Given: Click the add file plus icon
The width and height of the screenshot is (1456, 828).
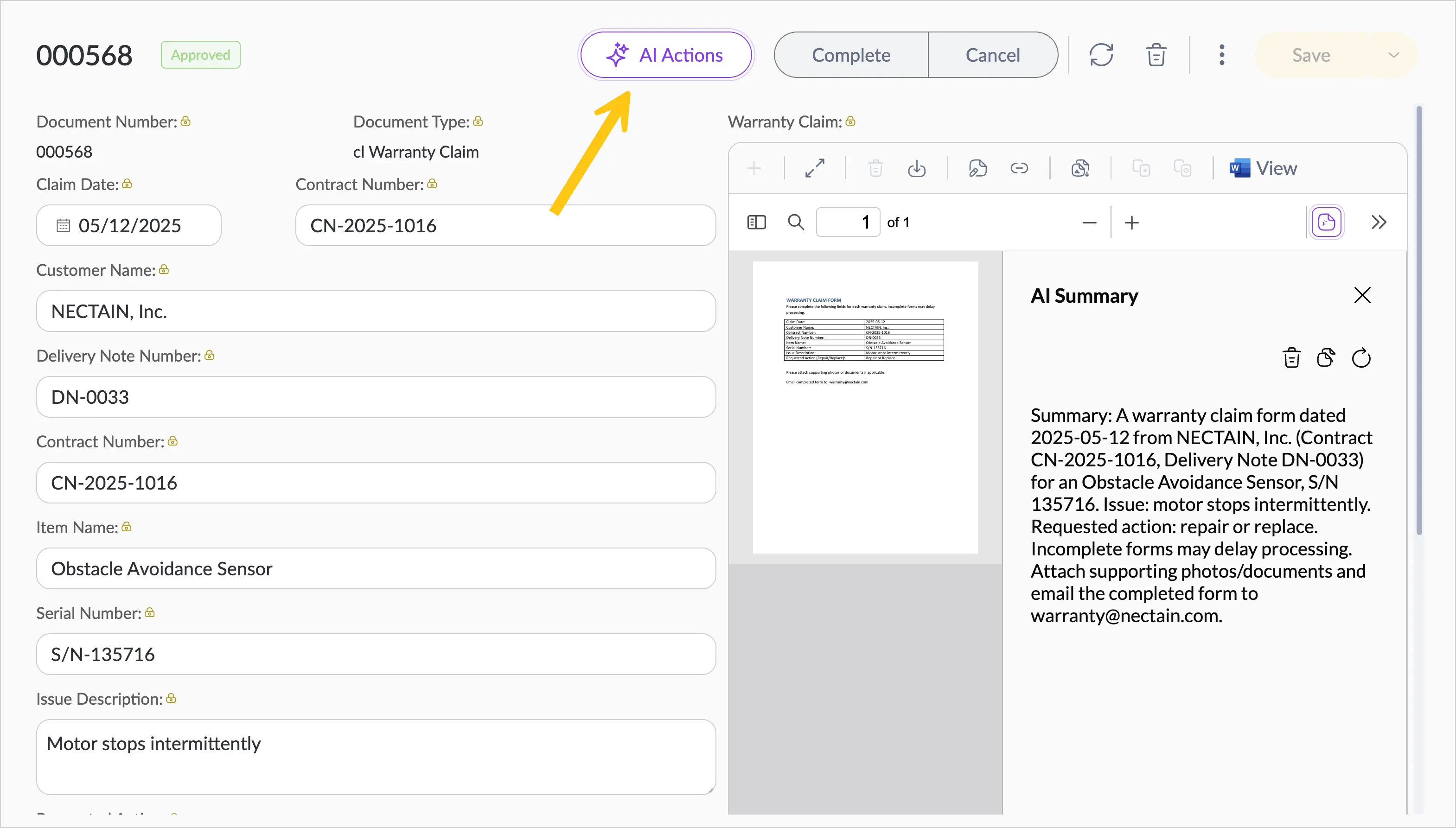Looking at the screenshot, I should (754, 168).
